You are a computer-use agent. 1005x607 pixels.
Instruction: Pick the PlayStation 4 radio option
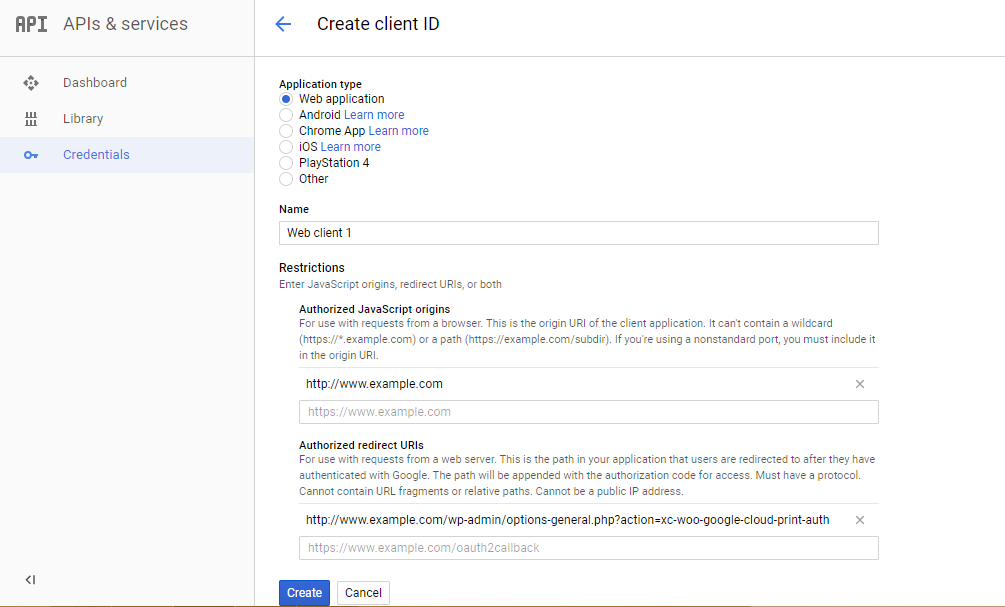286,163
